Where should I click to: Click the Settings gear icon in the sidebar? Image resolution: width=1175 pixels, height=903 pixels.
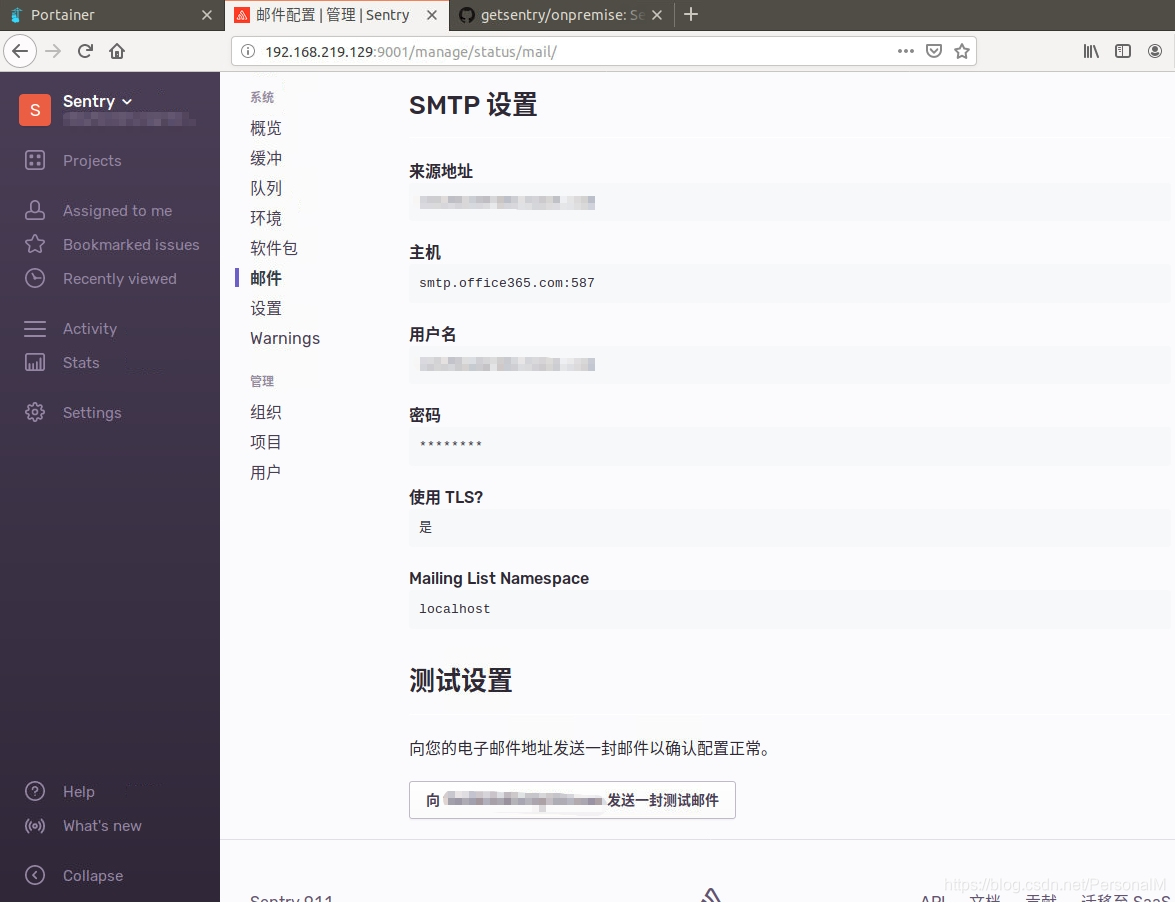click(34, 412)
